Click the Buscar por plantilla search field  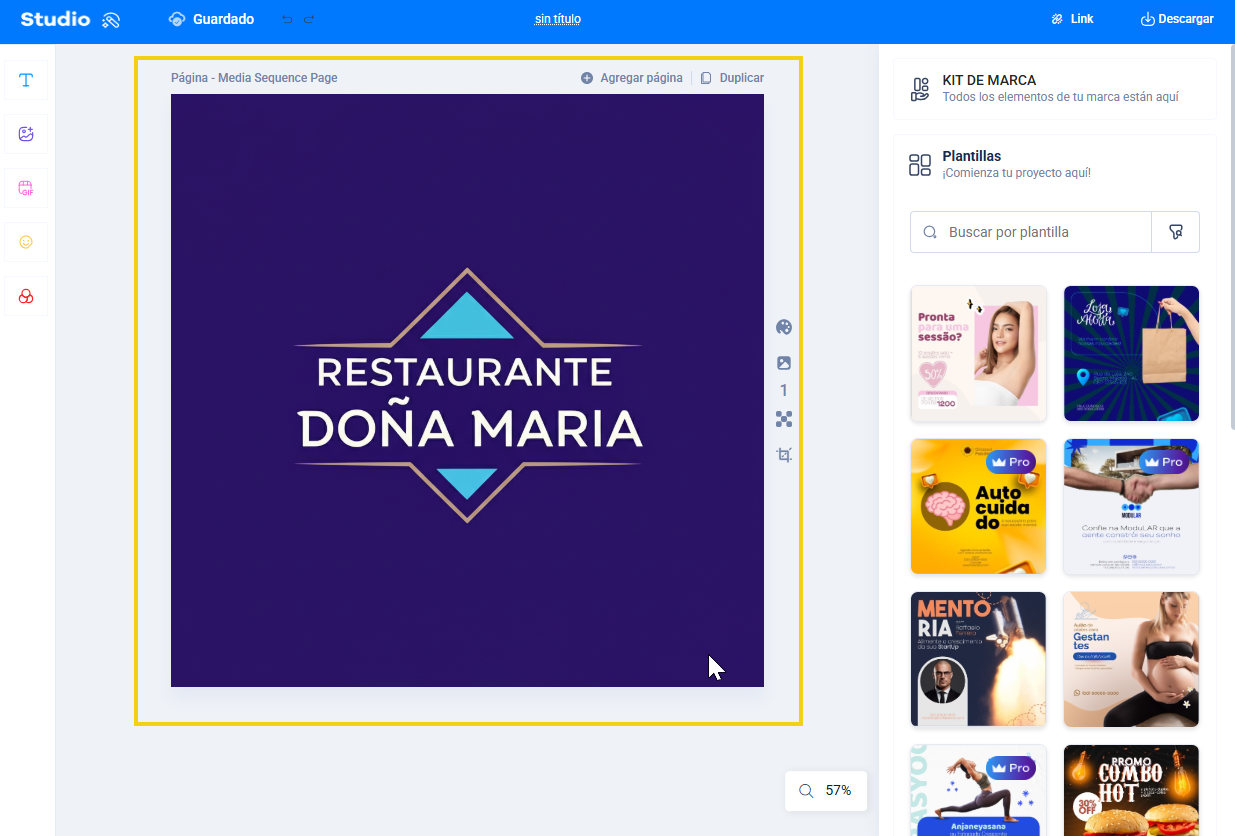point(1031,232)
